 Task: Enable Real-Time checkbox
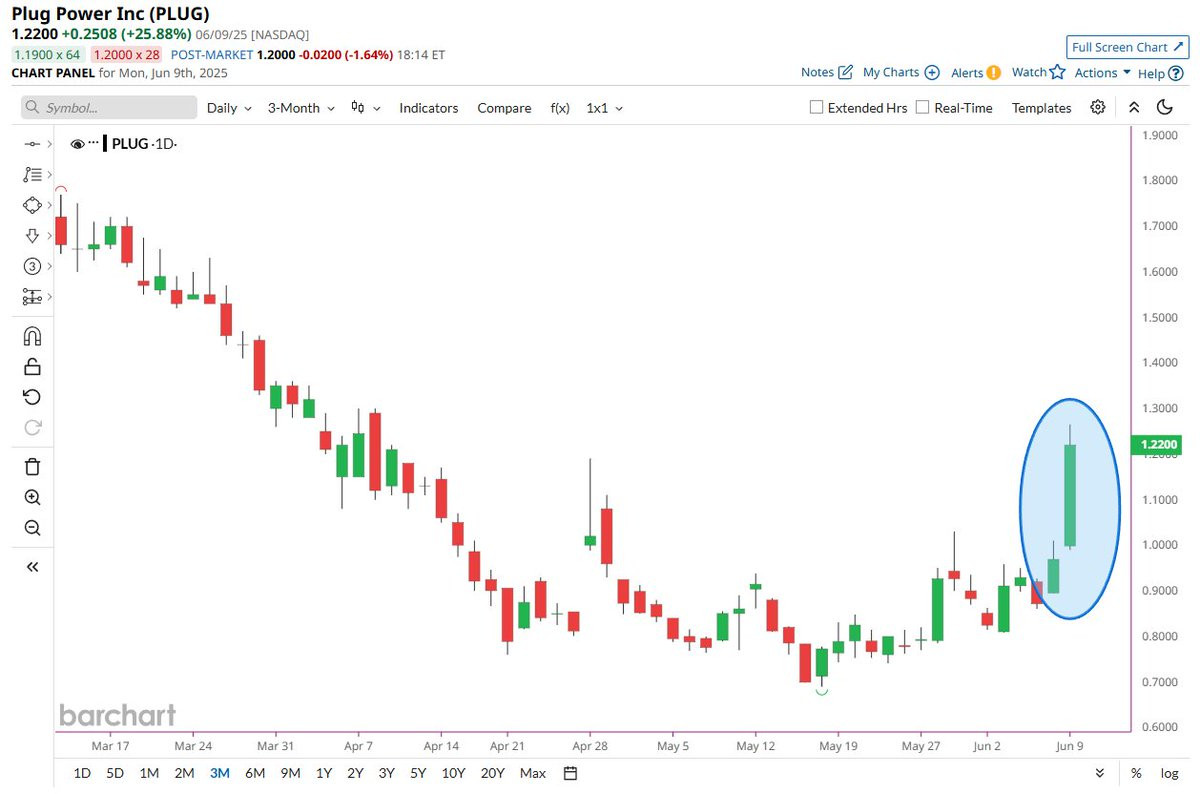[922, 107]
